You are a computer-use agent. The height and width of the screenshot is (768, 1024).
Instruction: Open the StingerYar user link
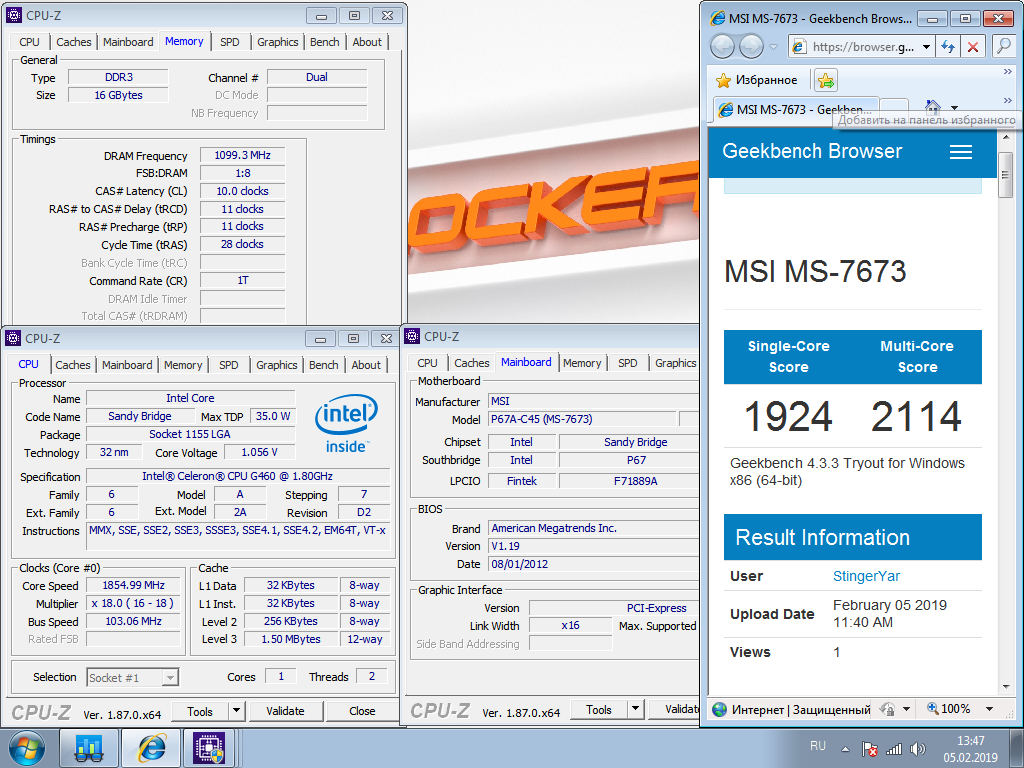[866, 576]
